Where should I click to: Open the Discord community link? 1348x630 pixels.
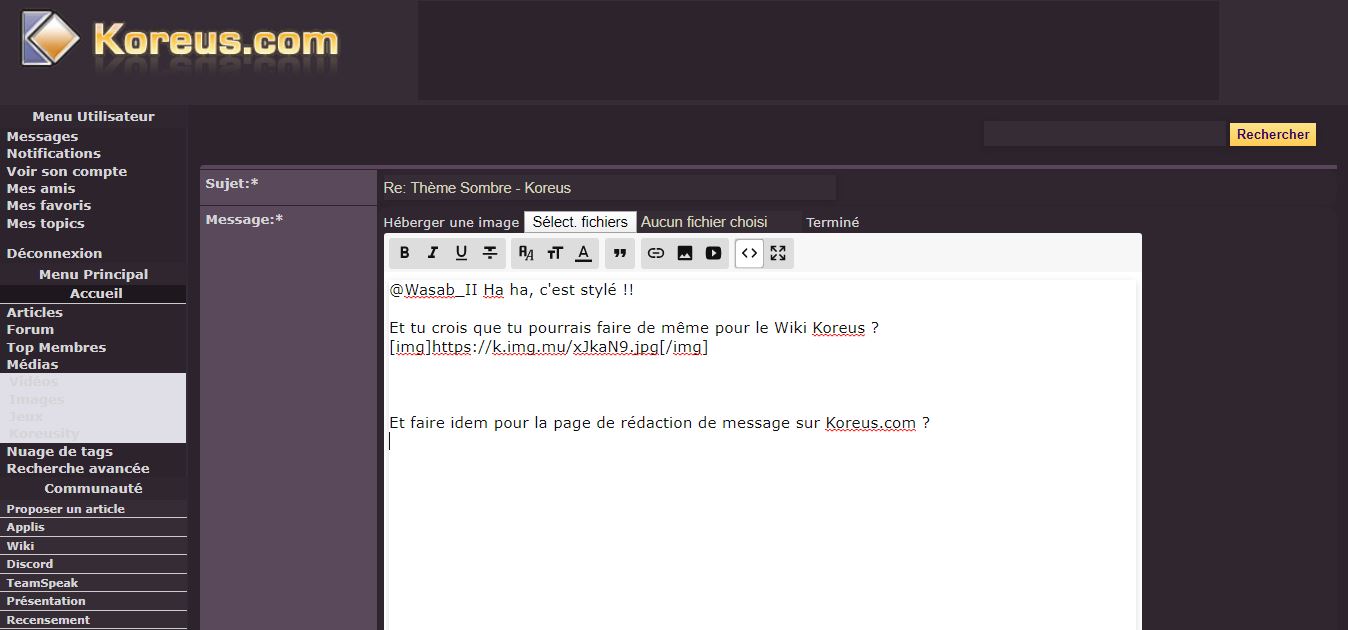(30, 564)
